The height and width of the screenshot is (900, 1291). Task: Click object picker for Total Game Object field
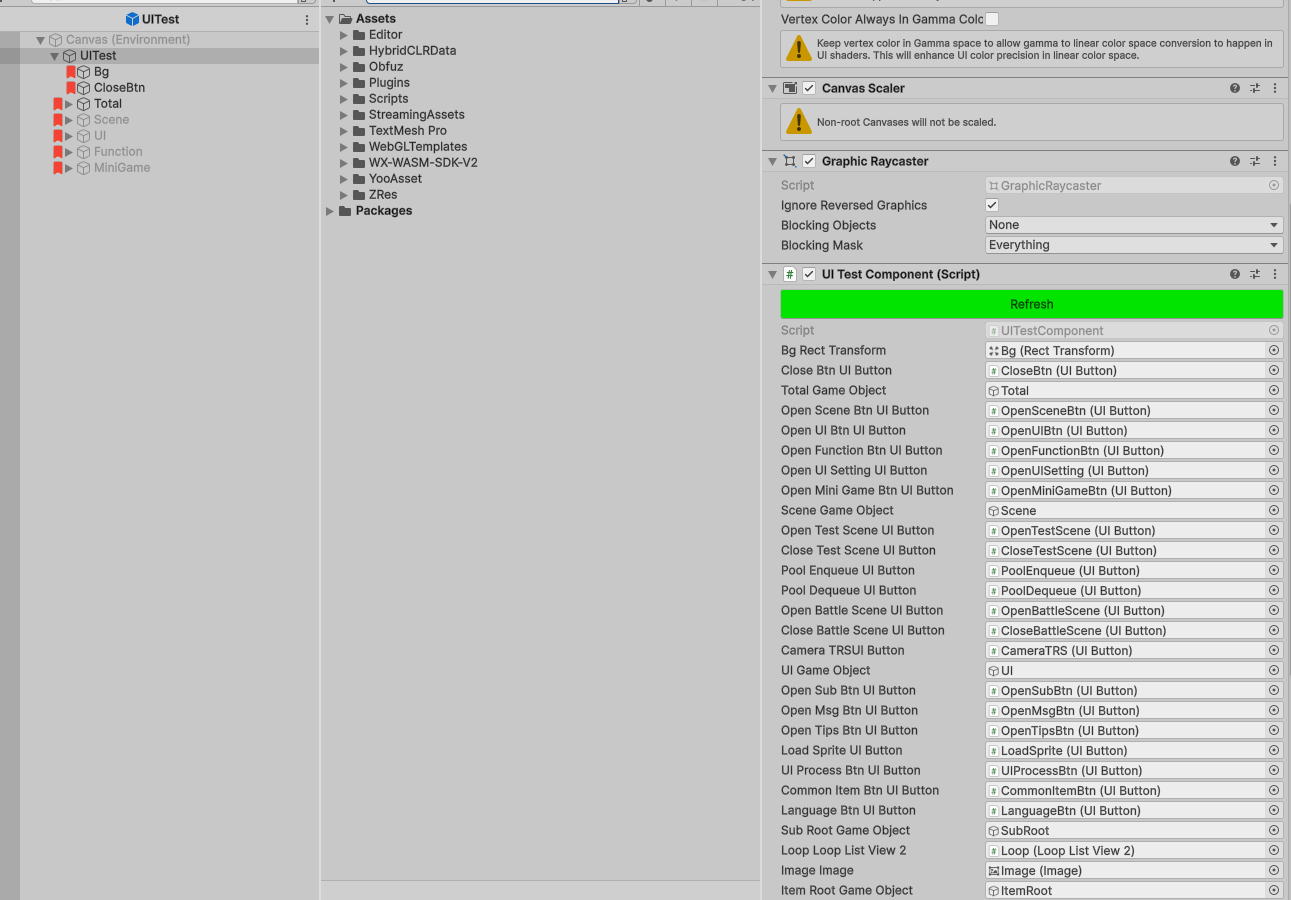pyautogui.click(x=1274, y=390)
